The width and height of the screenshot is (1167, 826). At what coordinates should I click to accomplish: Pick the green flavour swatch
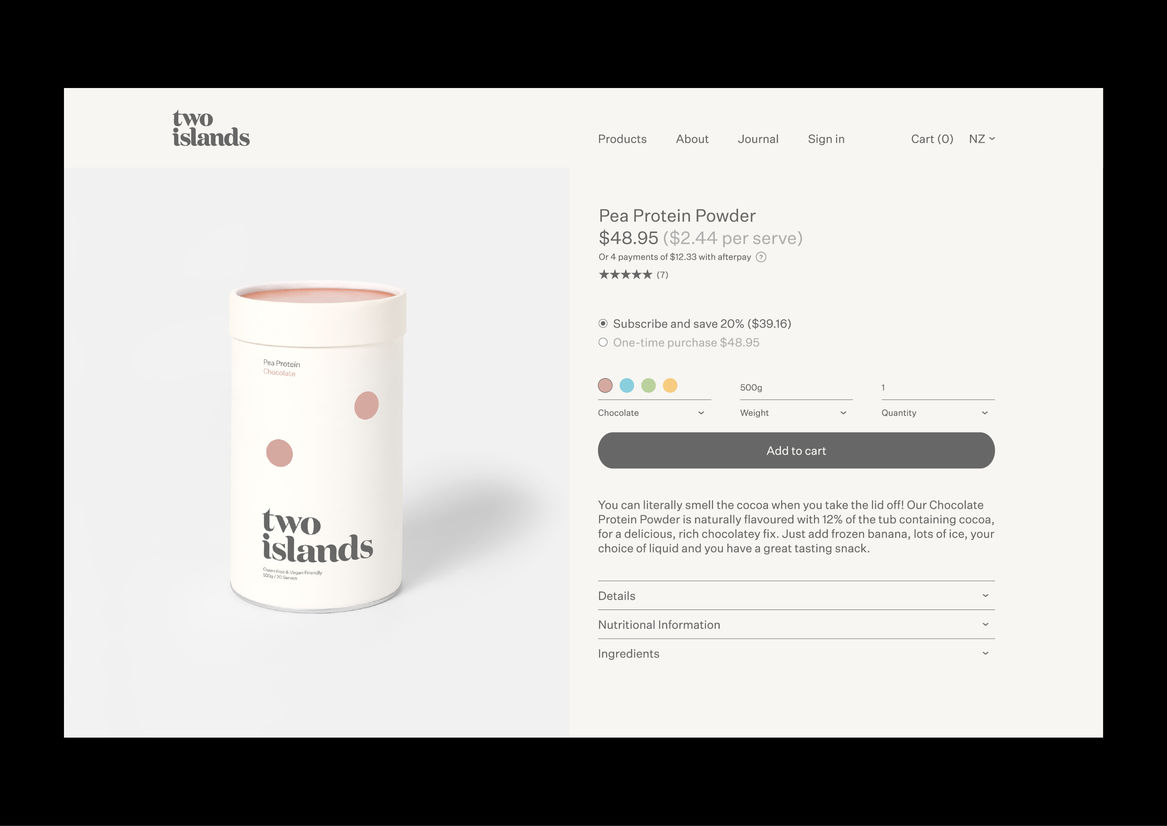pyautogui.click(x=648, y=385)
